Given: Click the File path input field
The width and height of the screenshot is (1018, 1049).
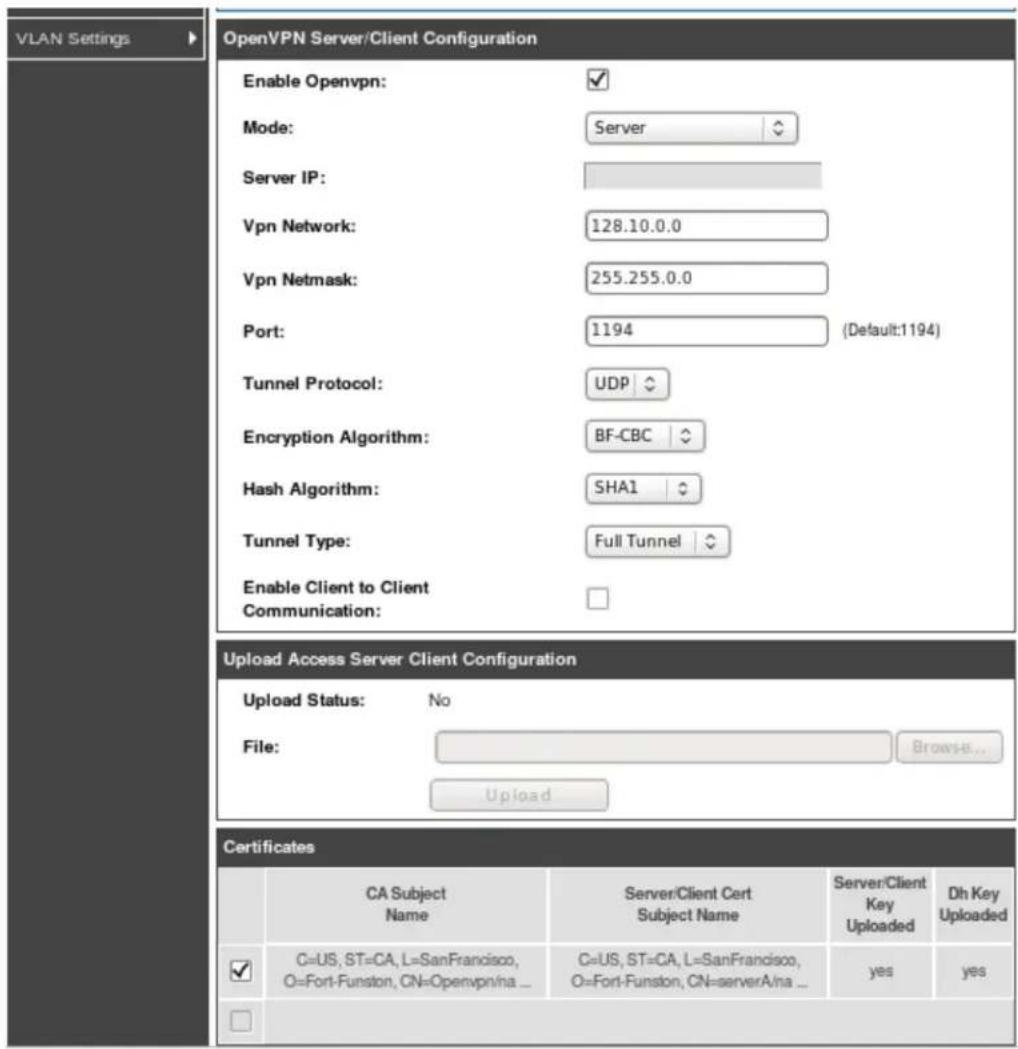Looking at the screenshot, I should click(663, 747).
